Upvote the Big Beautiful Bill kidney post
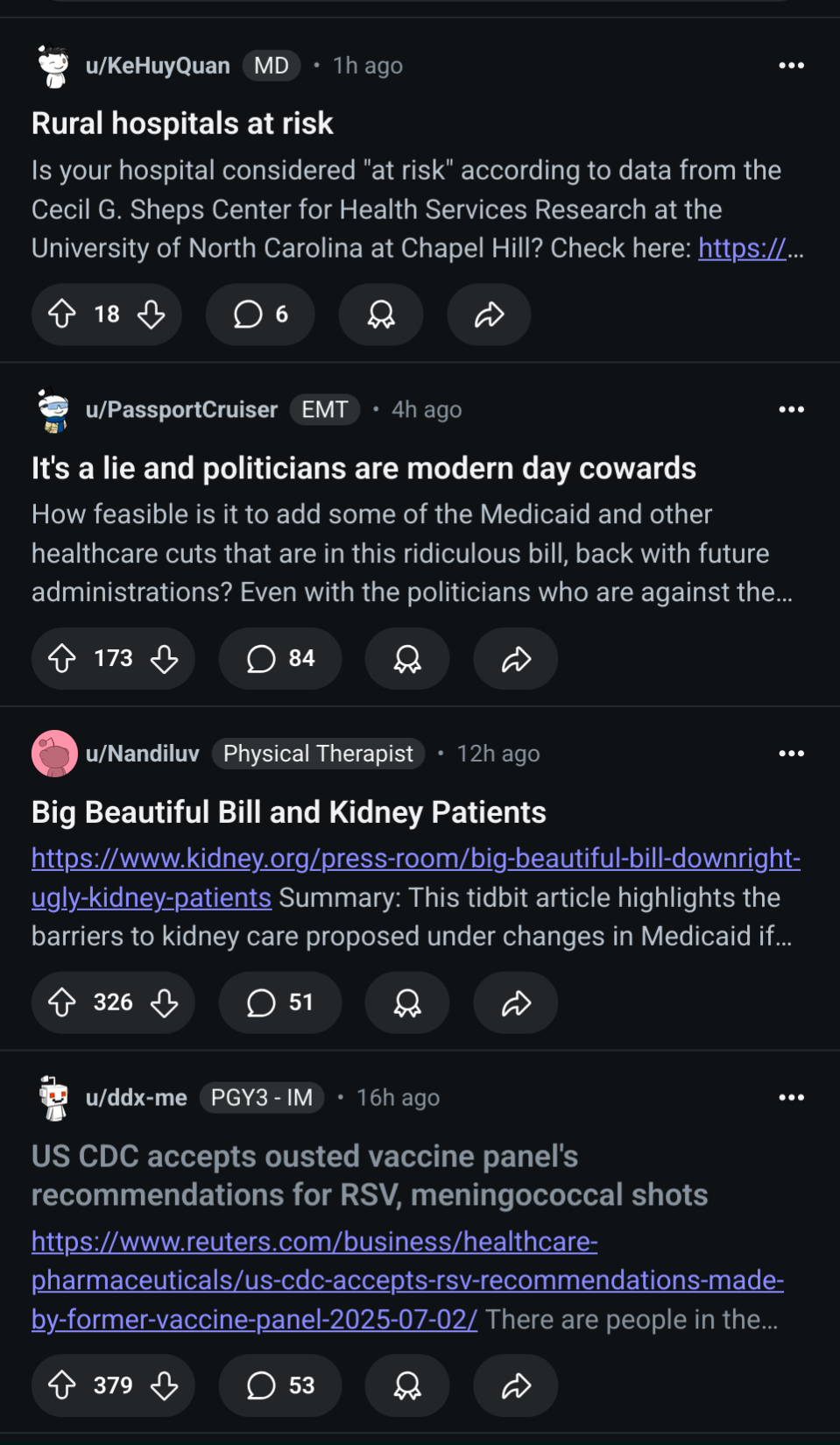840x1445 pixels. pos(62,1002)
